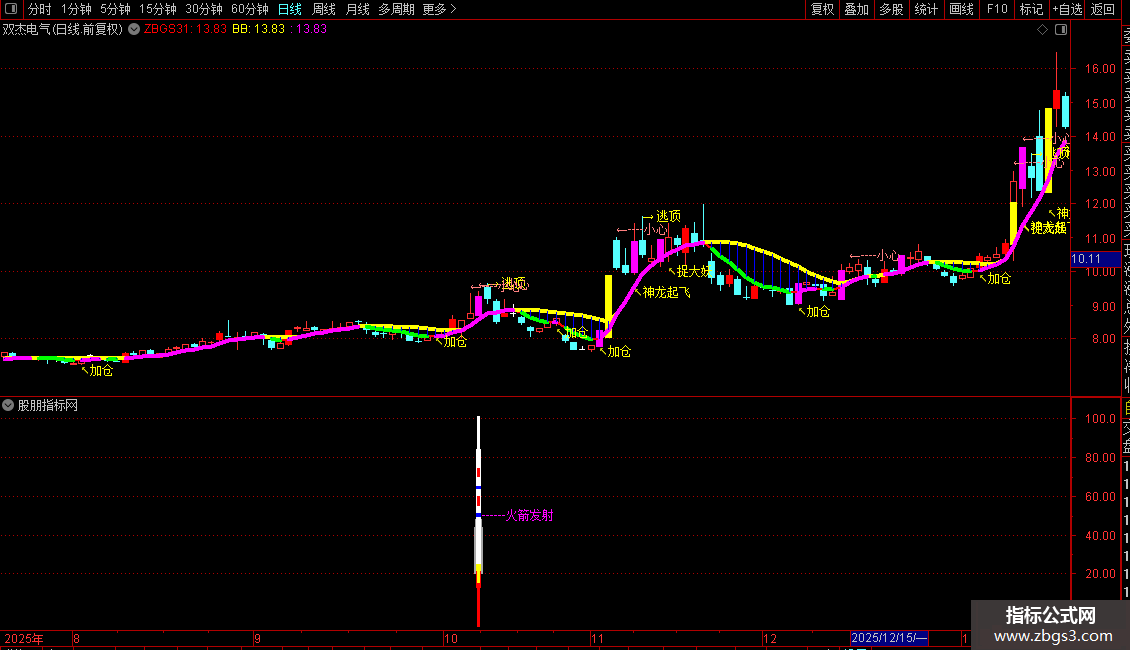Click the 火箭发射 signal label
1130x650 pixels.
(x=530, y=515)
